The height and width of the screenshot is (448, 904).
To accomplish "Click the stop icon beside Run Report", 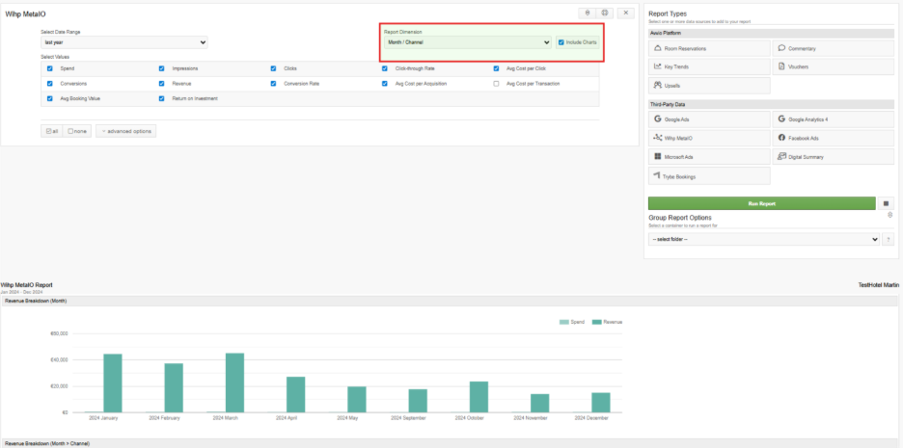I will 886,204.
